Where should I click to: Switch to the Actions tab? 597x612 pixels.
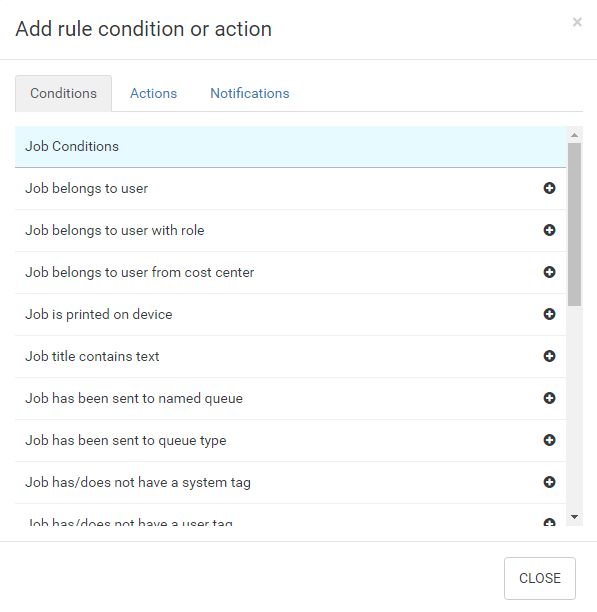tap(153, 93)
